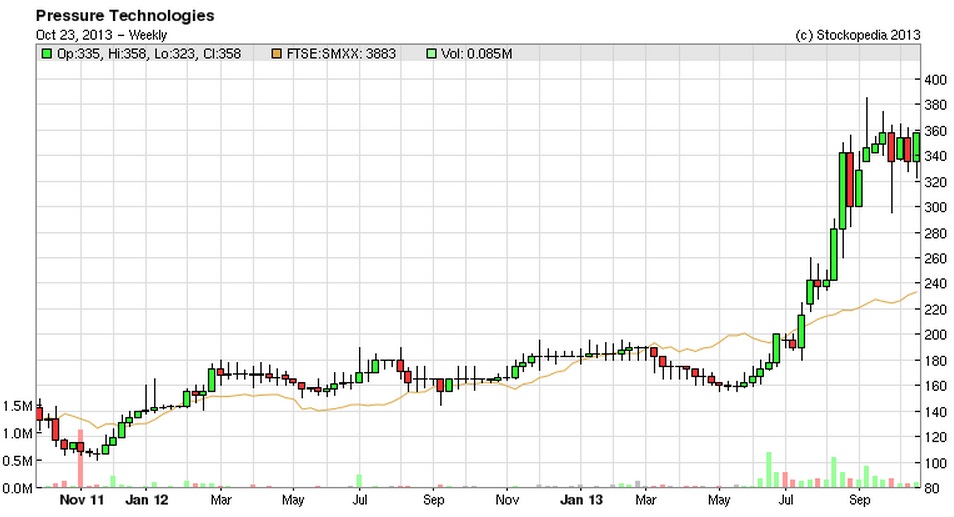954x517 pixels.
Task: Click the '(c) Stockopedia 2013' credit text
Action: pyautogui.click(x=858, y=35)
